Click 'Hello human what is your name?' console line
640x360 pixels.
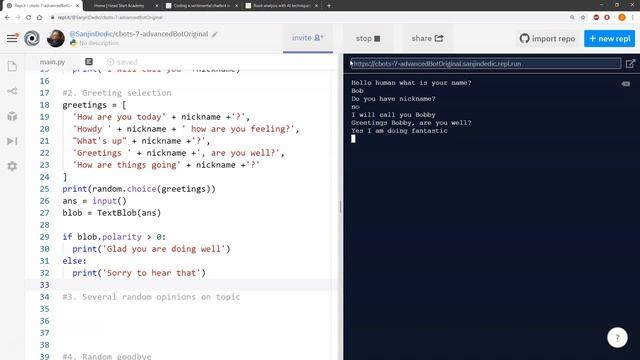click(x=411, y=83)
